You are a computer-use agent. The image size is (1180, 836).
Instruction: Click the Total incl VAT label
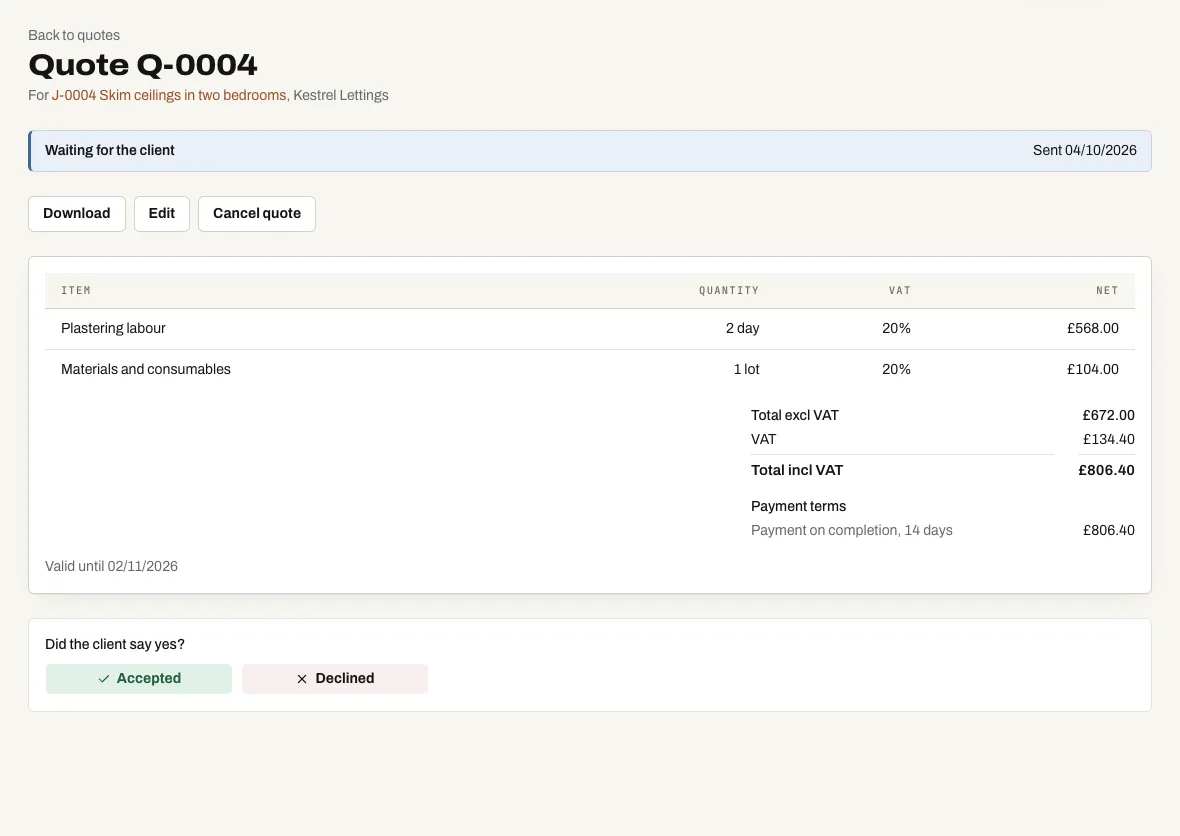point(797,470)
